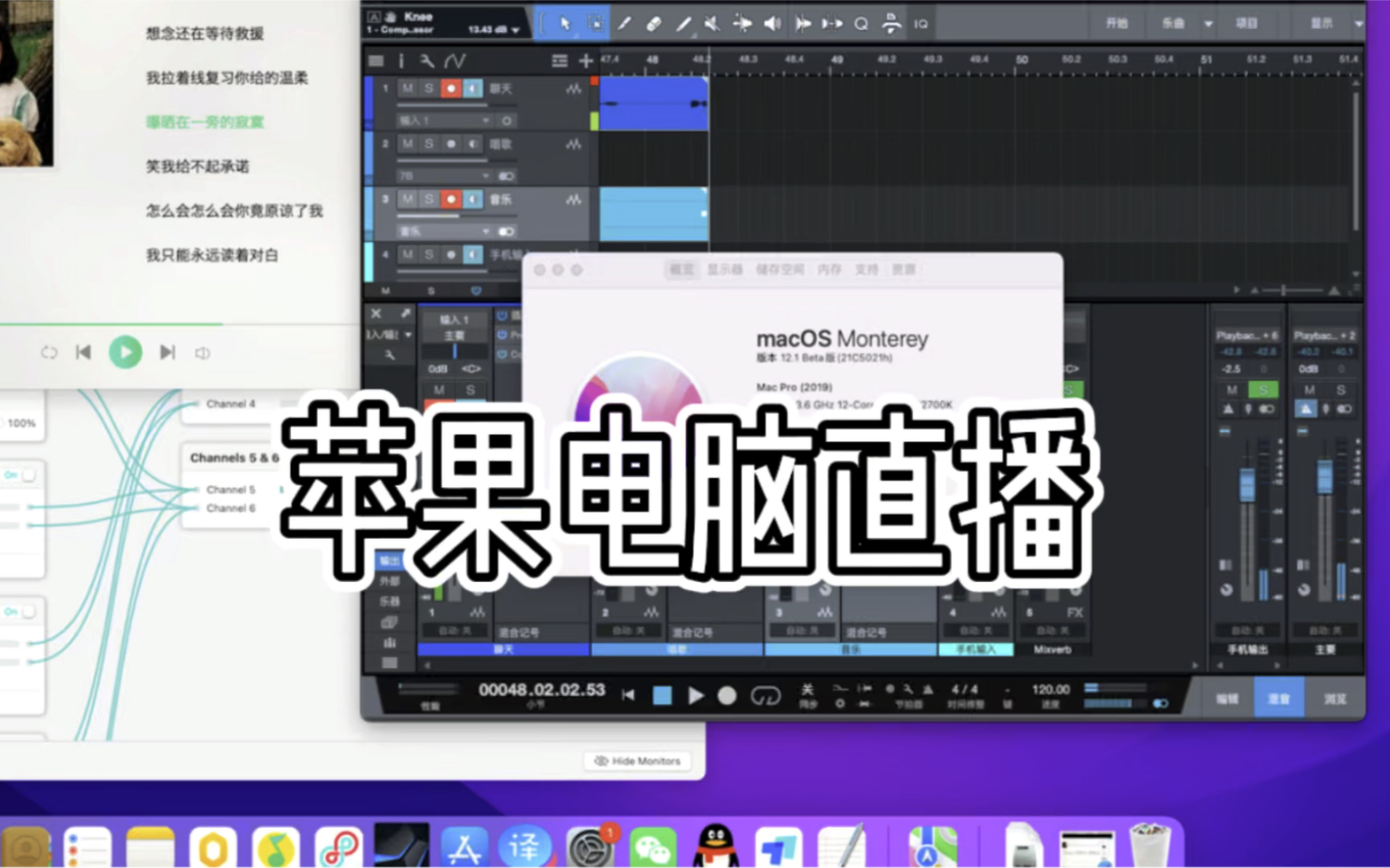Toggle record arm on track 3
The width and height of the screenshot is (1390, 868).
coord(450,199)
